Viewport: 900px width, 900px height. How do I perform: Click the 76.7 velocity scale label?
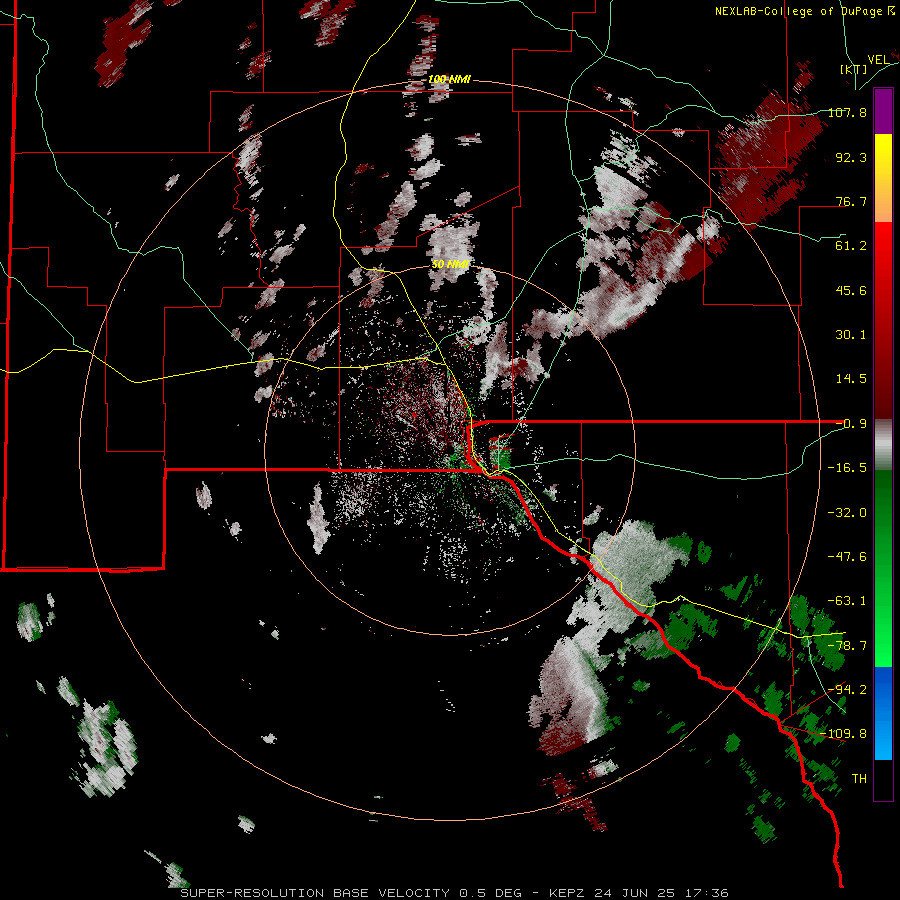pos(851,201)
